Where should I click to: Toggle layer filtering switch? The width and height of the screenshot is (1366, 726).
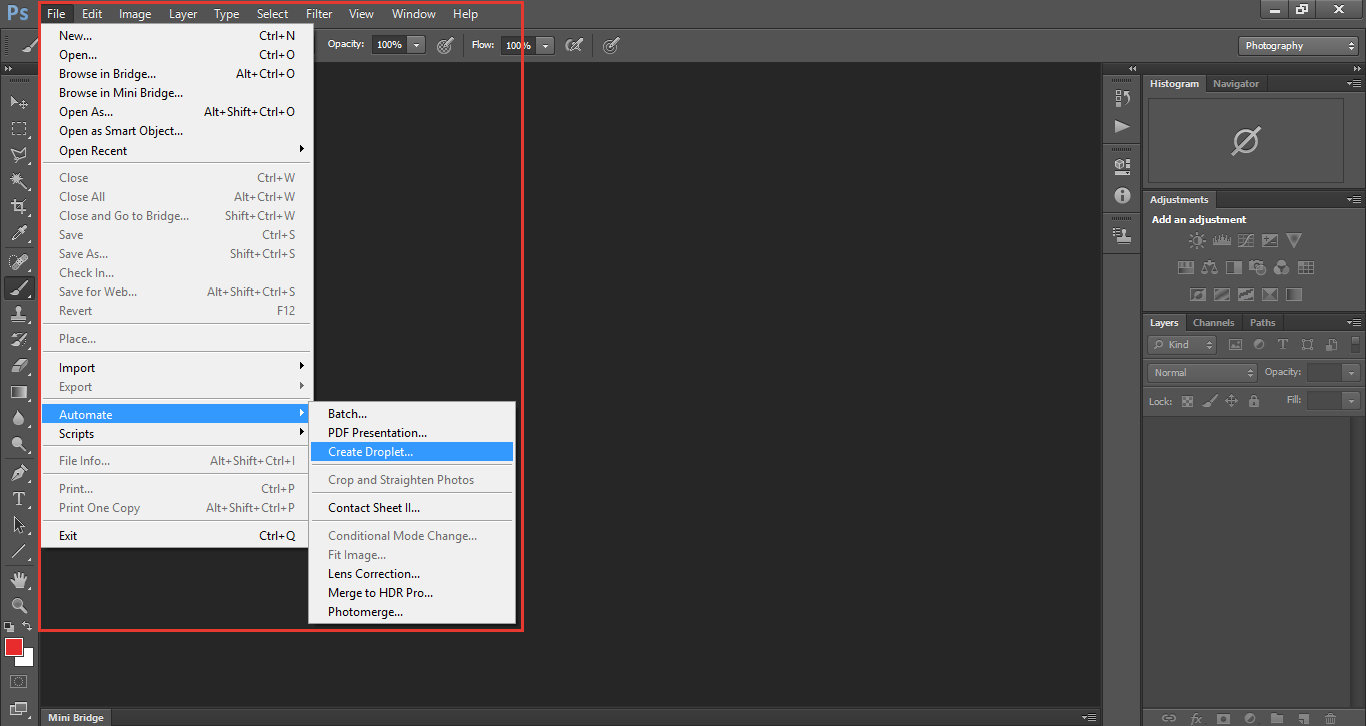point(1355,344)
